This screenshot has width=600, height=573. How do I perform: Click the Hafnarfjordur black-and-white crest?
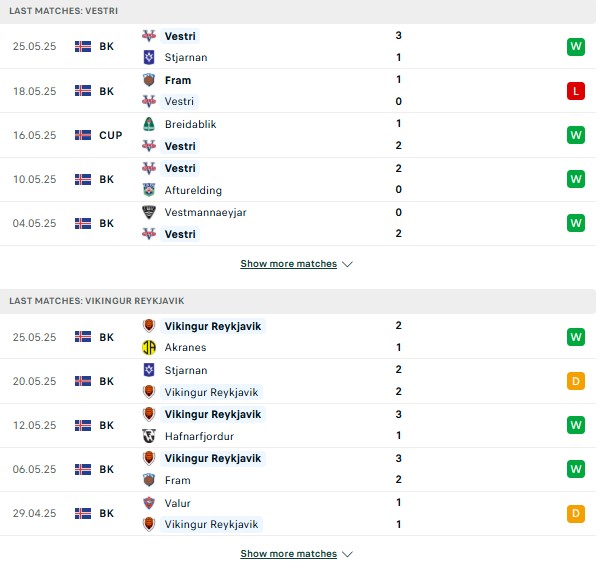pos(149,436)
